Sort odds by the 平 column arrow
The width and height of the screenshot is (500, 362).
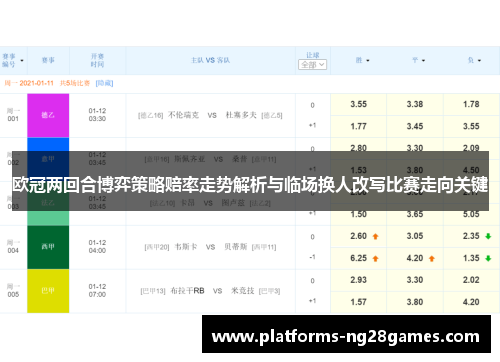pos(423,61)
